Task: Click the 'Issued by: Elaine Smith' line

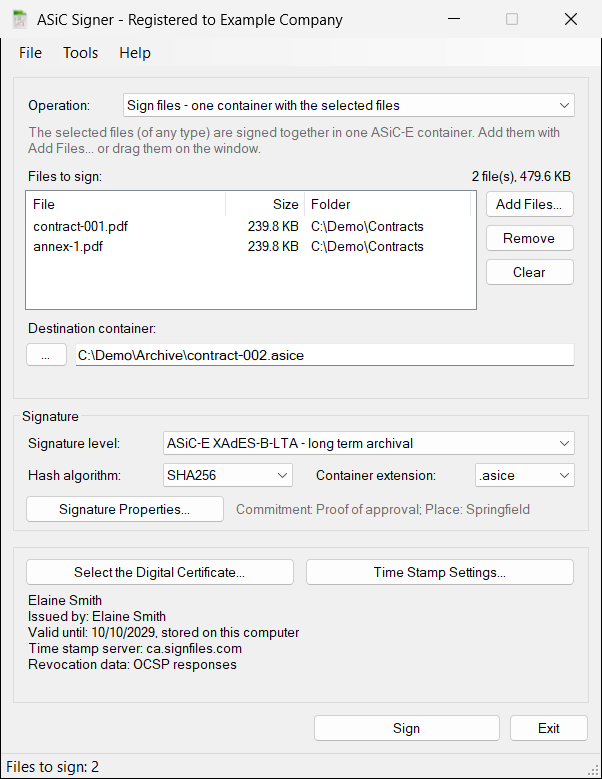Action: click(97, 617)
